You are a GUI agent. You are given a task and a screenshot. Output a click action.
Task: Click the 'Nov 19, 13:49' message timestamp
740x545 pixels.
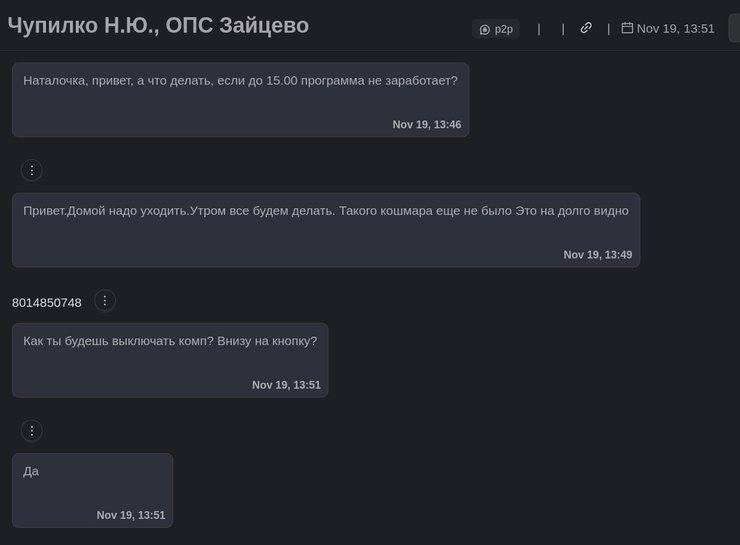(x=598, y=255)
